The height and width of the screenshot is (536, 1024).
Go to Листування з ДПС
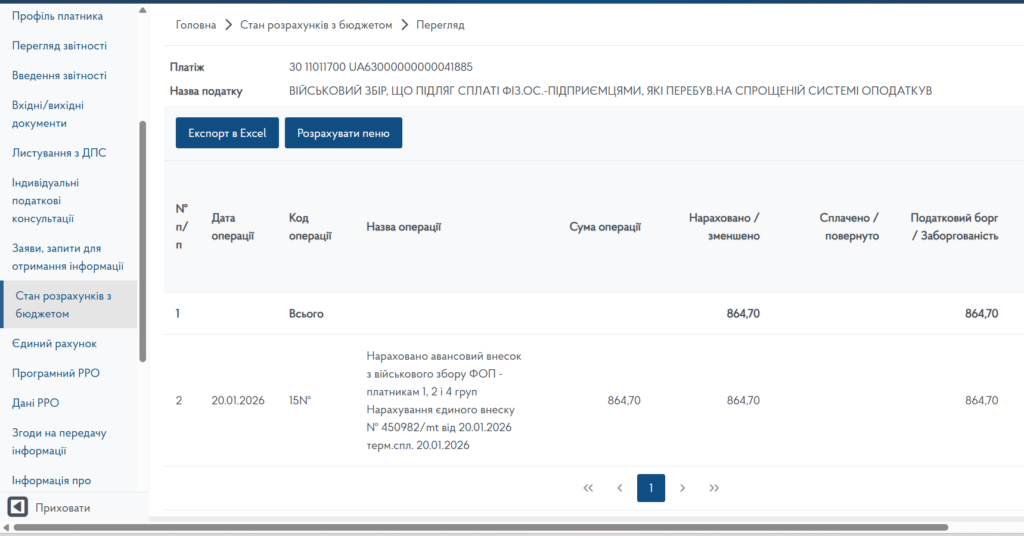pos(59,153)
